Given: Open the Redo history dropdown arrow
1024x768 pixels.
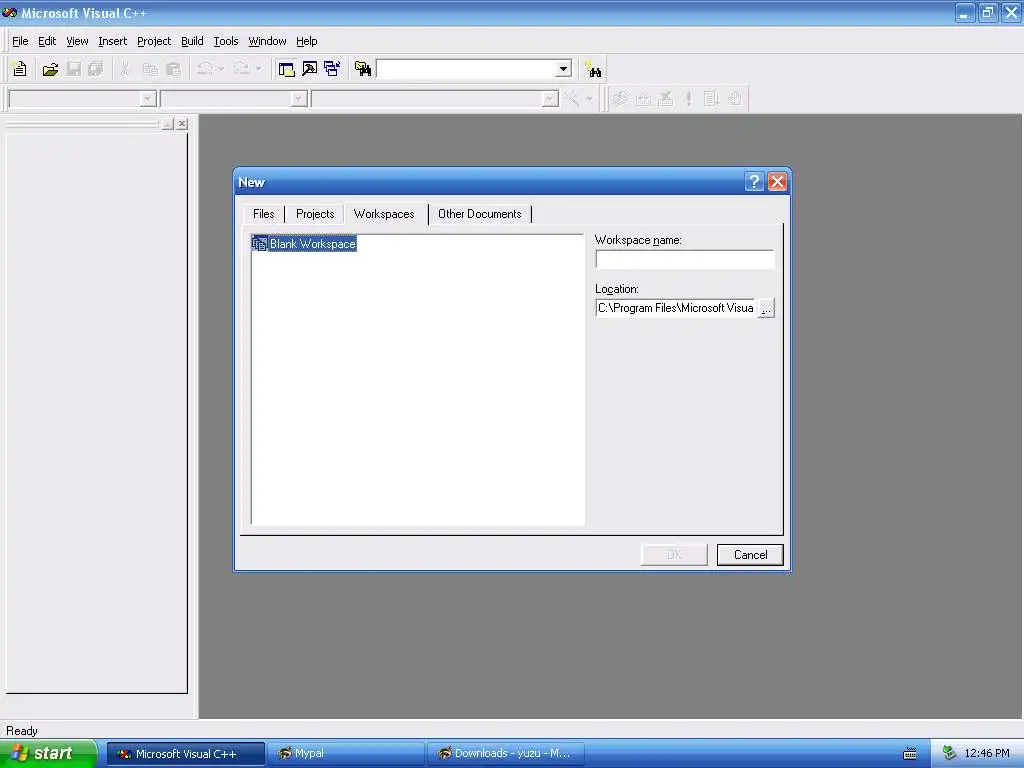Looking at the screenshot, I should pyautogui.click(x=259, y=69).
